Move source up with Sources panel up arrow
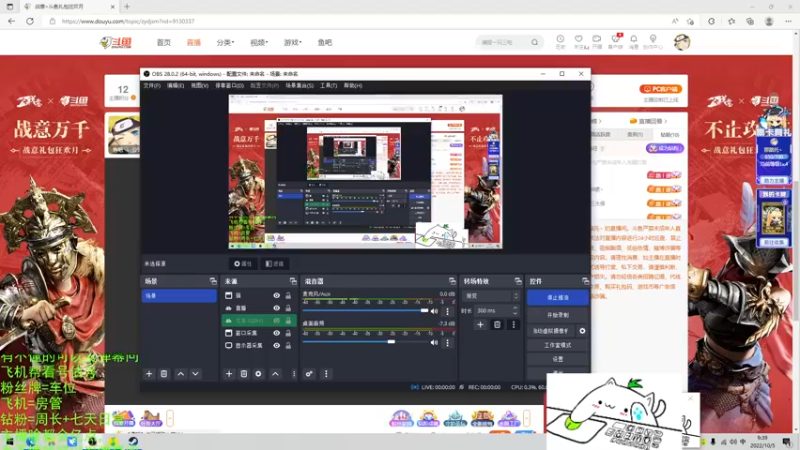This screenshot has width=800, height=450. (x=276, y=374)
